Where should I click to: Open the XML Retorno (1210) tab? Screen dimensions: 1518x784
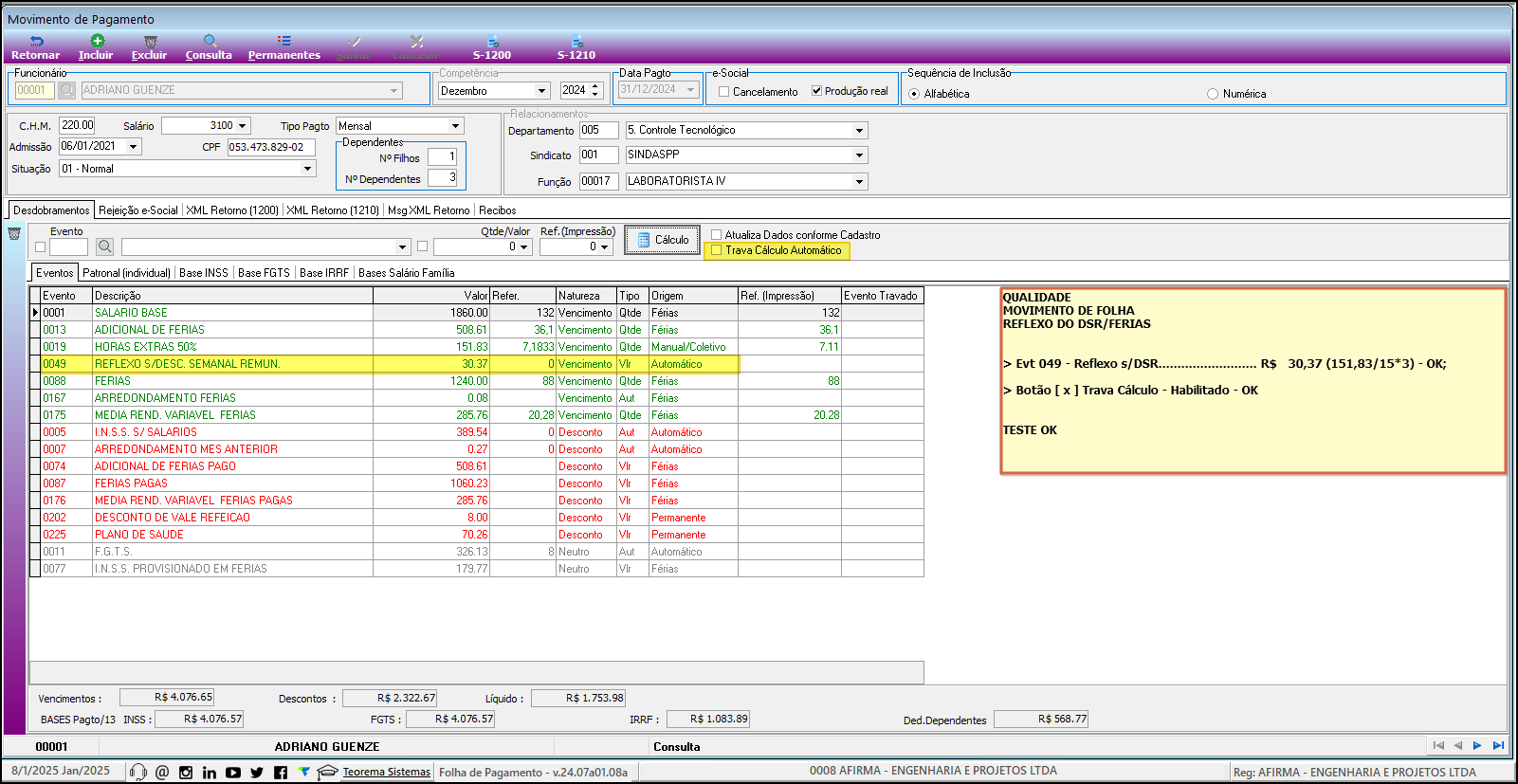pos(333,210)
